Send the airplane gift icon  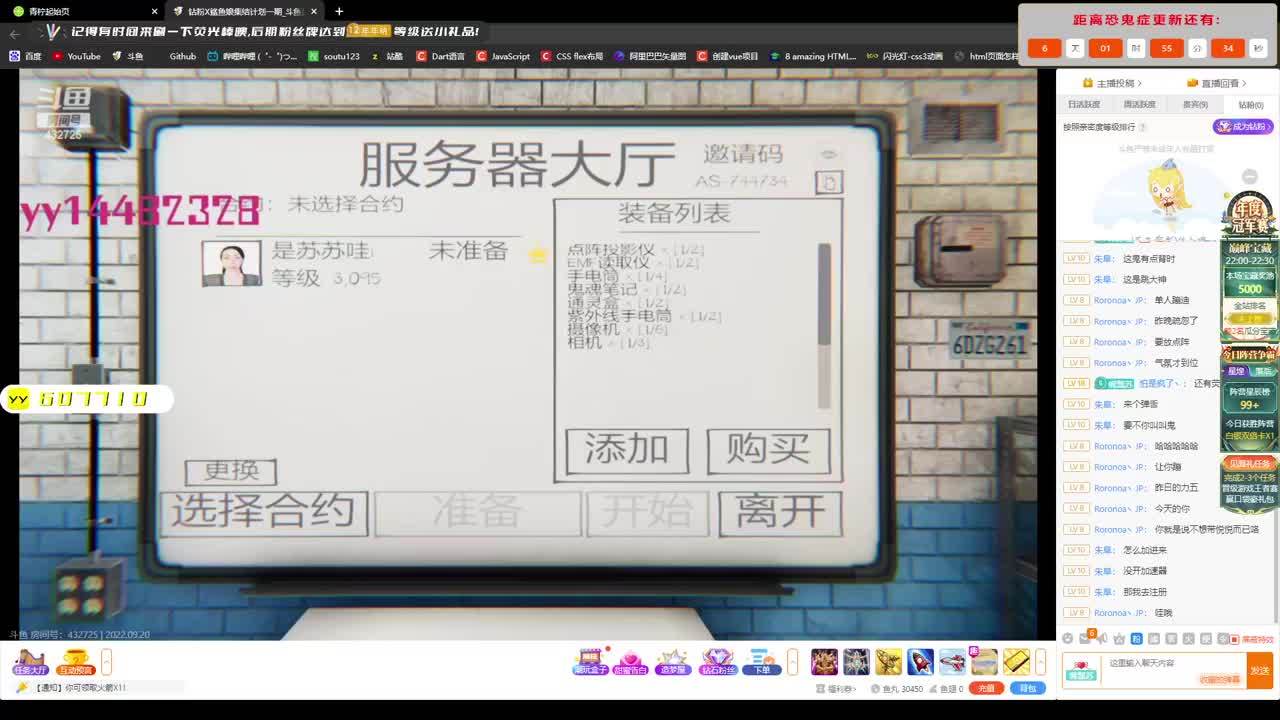952,662
